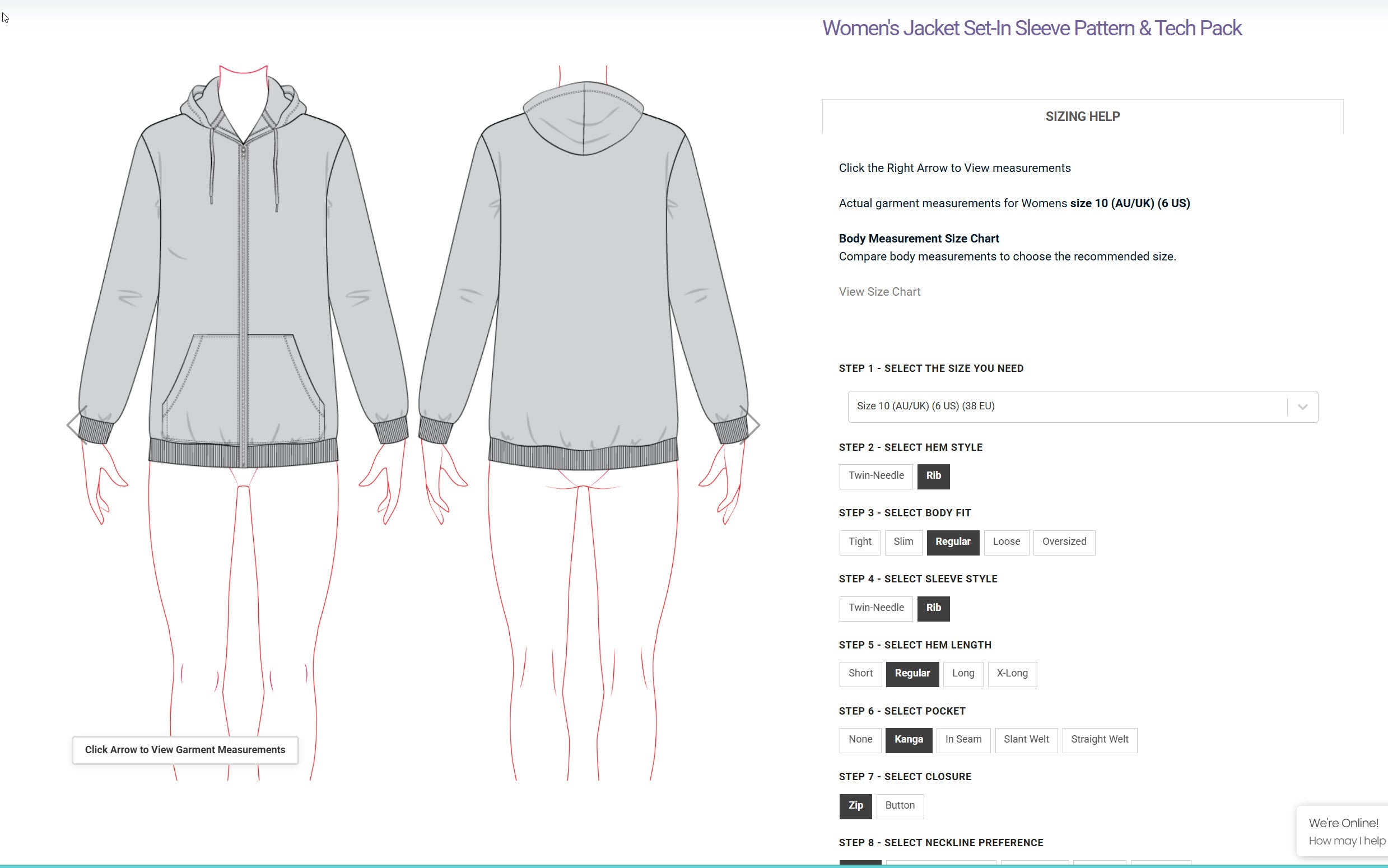Click the size dropdown chevron arrow

point(1302,407)
